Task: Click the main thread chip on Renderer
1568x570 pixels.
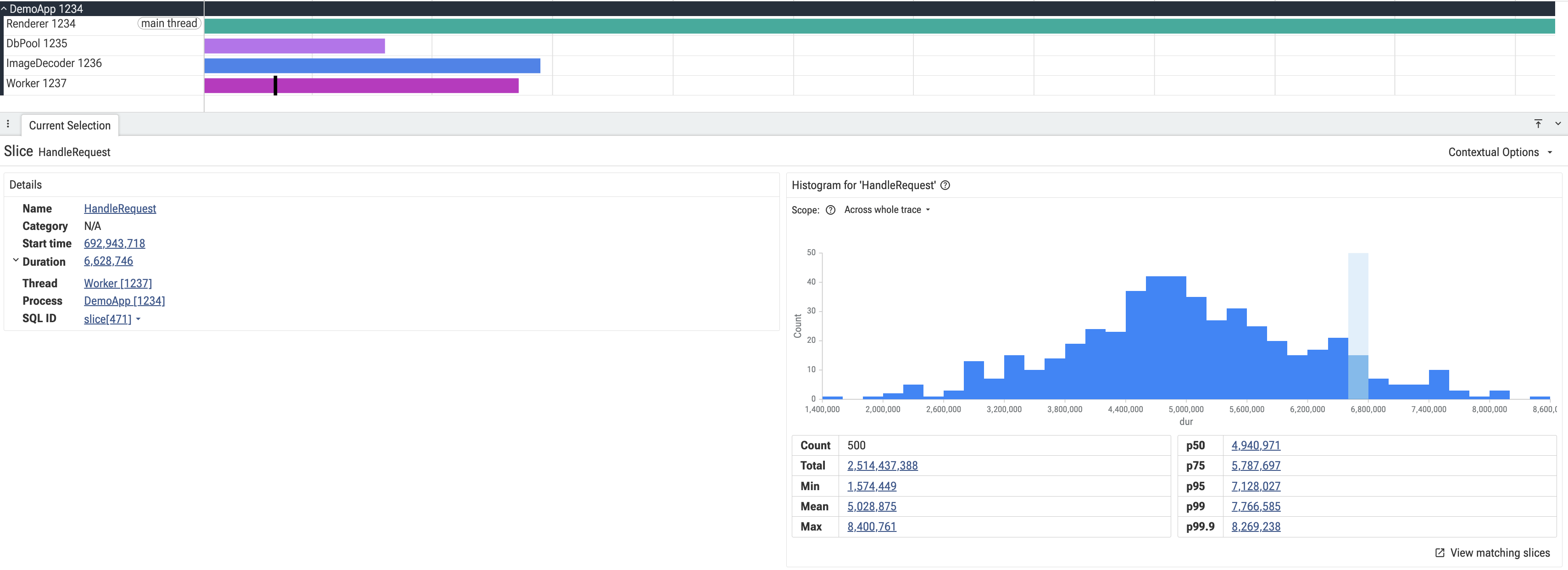Action: click(x=169, y=24)
